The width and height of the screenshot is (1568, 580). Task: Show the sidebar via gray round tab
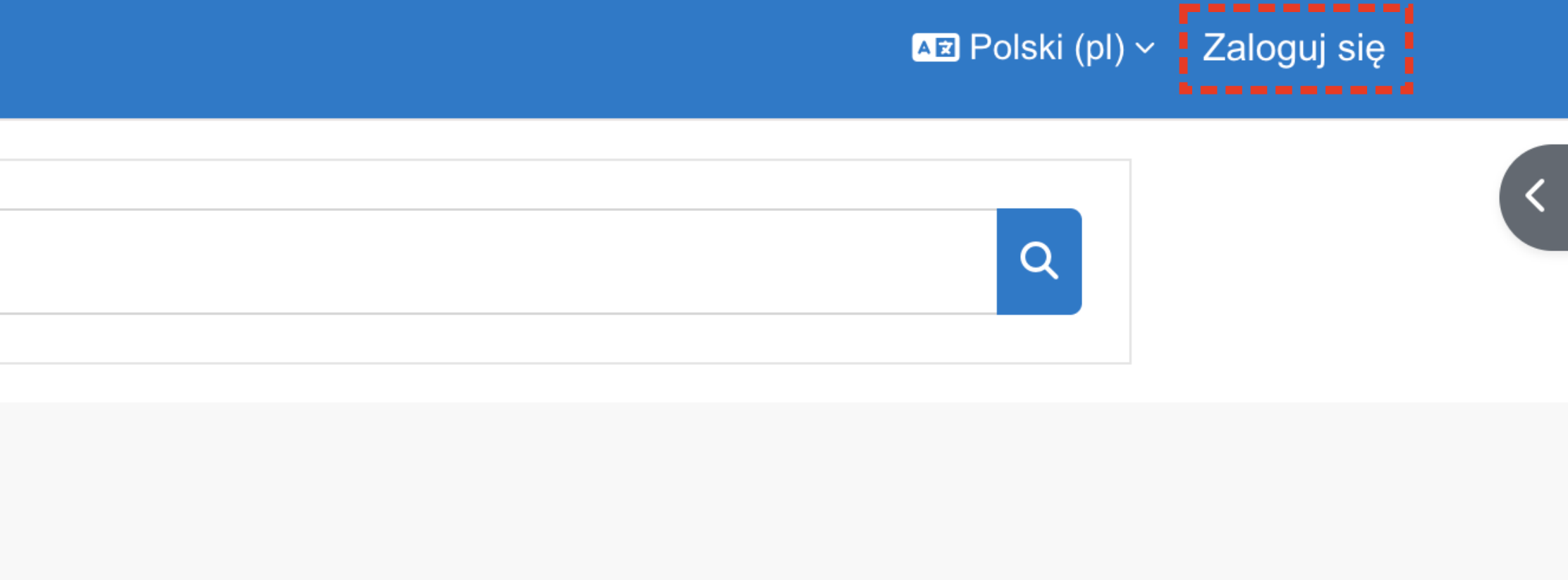1536,196
